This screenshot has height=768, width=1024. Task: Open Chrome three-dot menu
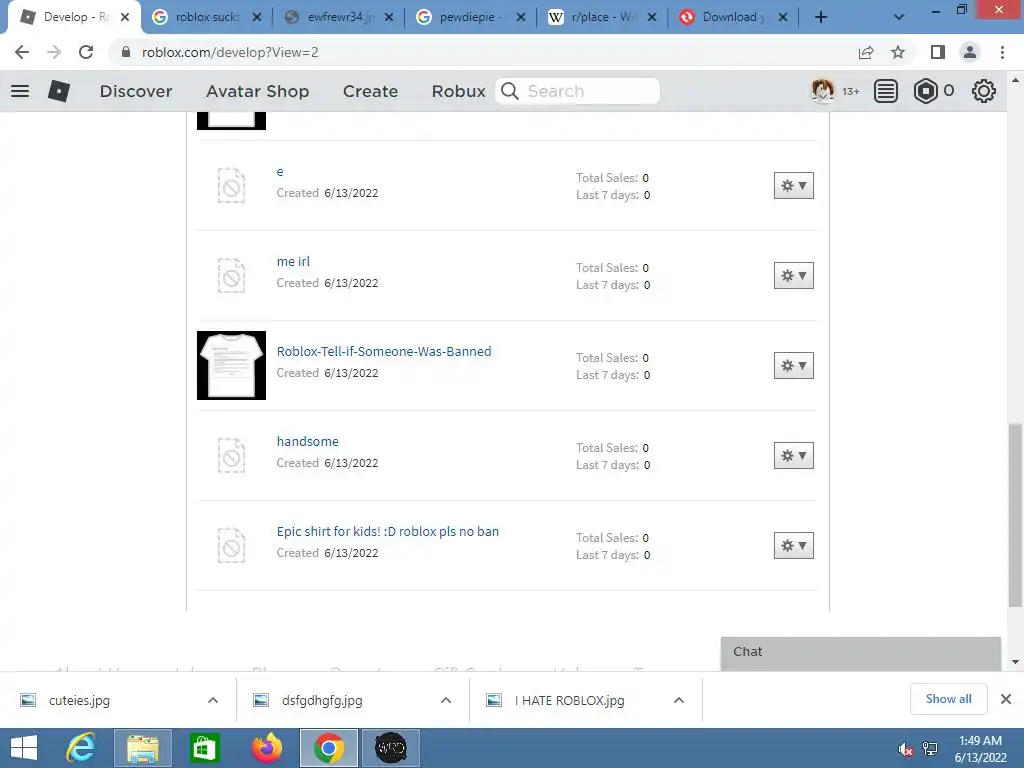[1002, 52]
